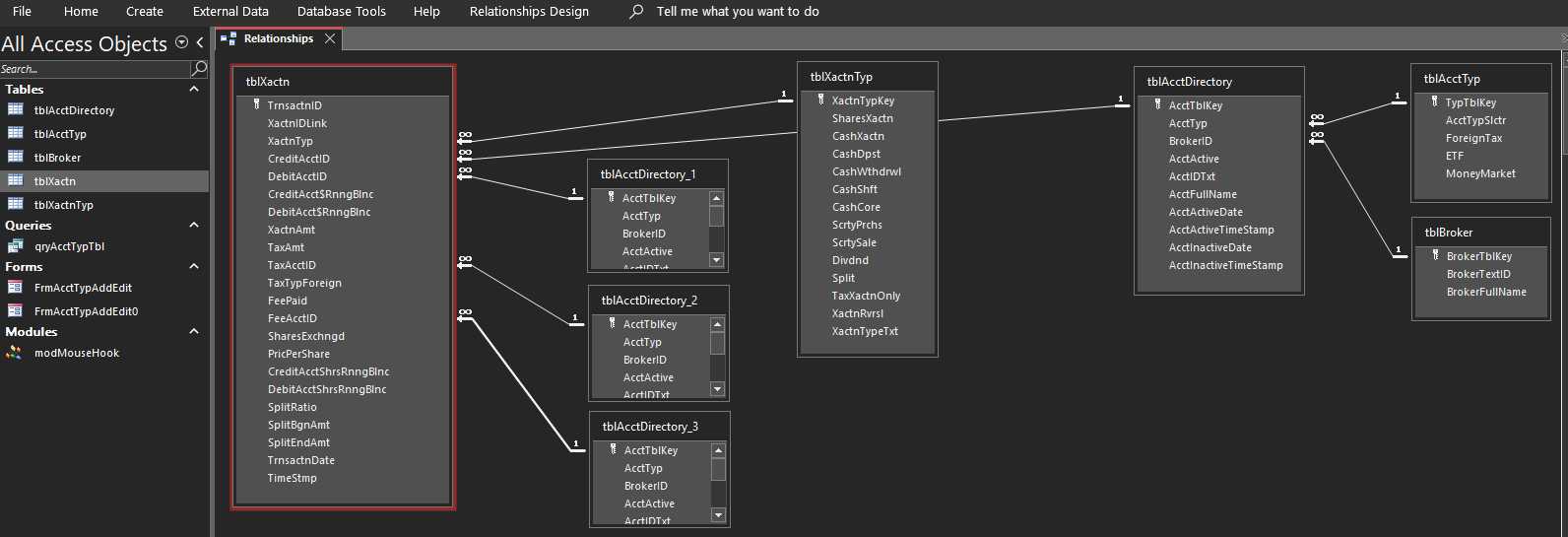Click the qryAcctTypTbl query icon
The width and height of the screenshot is (1568, 537).
click(x=16, y=246)
